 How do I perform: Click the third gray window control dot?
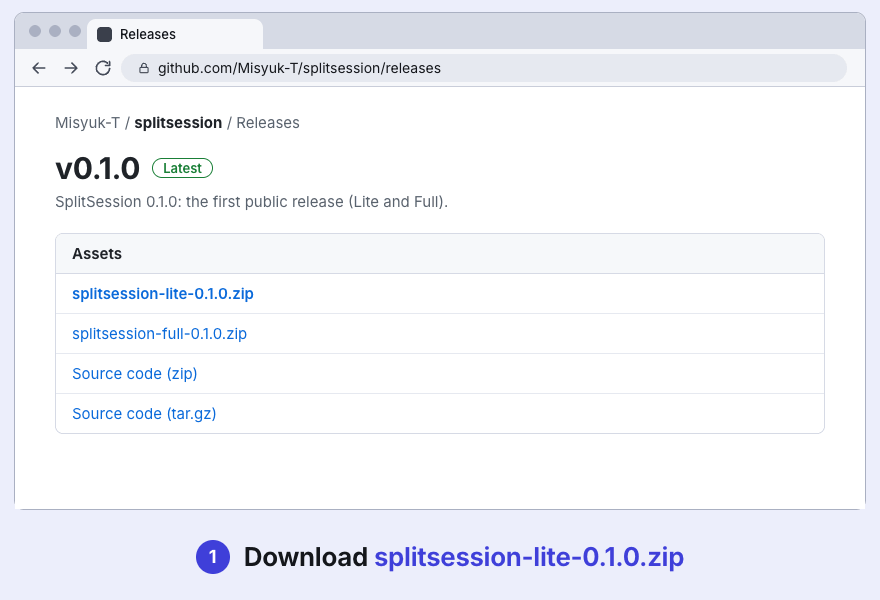pos(75,31)
